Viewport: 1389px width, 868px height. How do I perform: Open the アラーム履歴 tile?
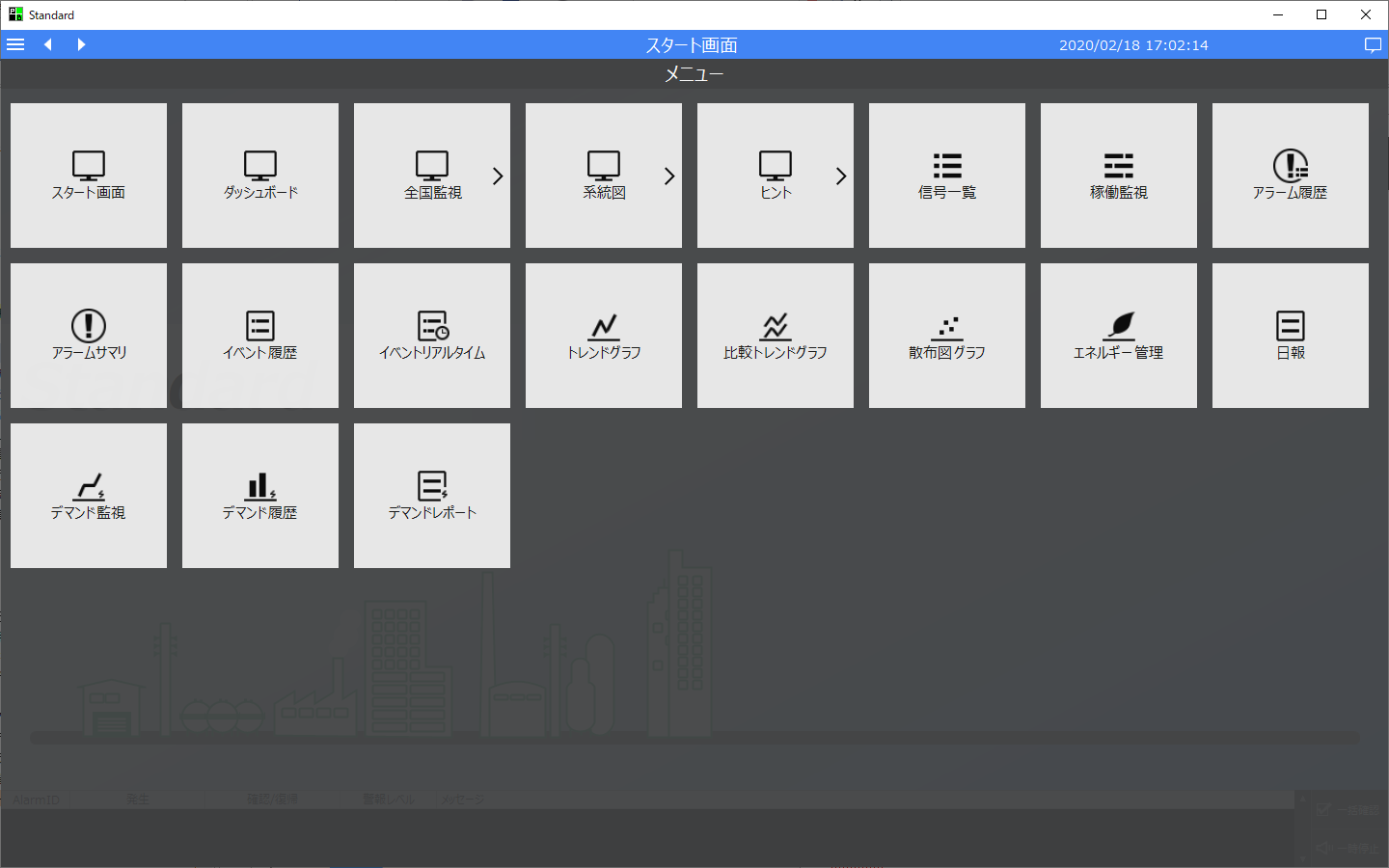[x=1291, y=176]
